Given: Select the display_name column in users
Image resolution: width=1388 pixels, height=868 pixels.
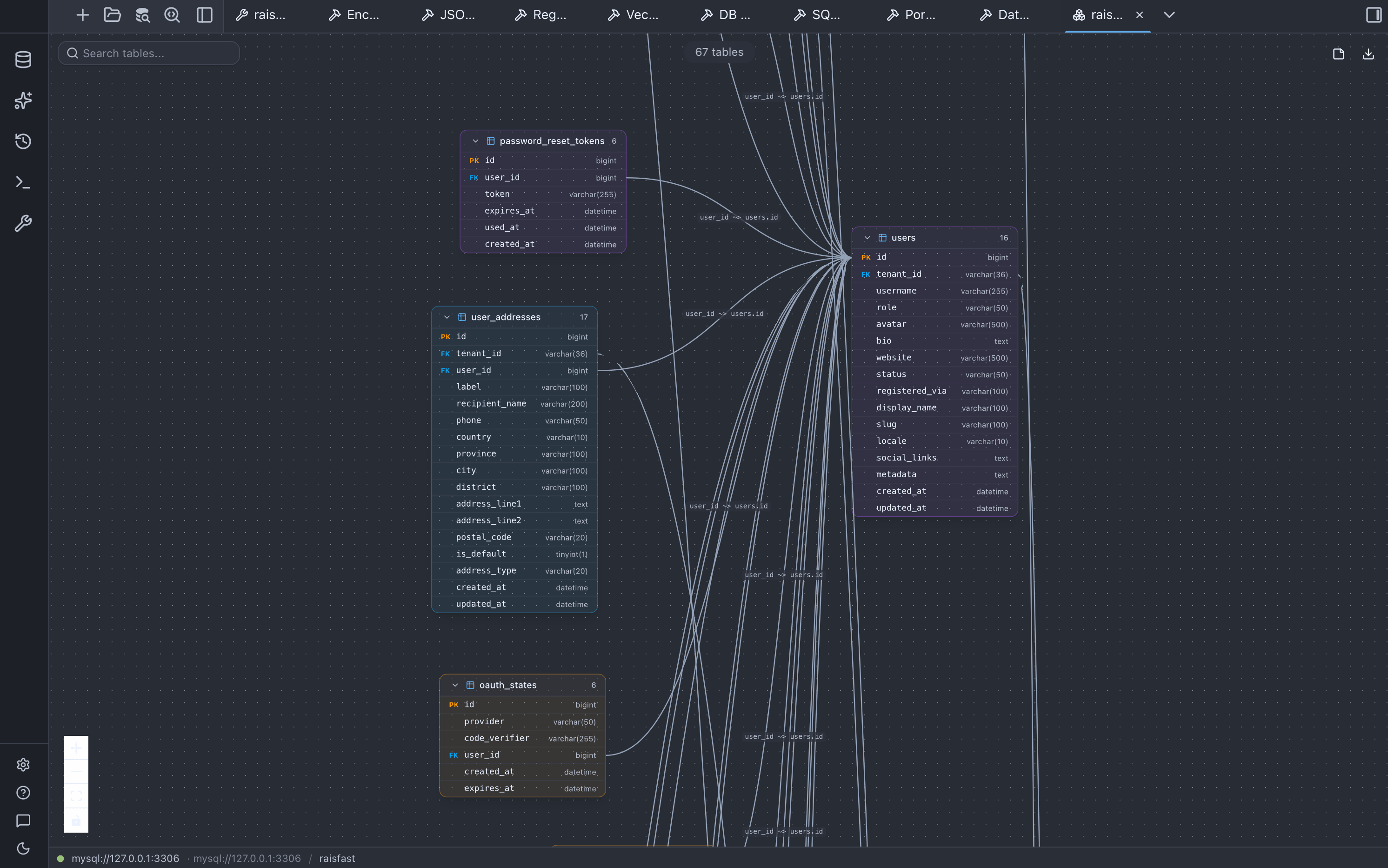Looking at the screenshot, I should 935,408.
